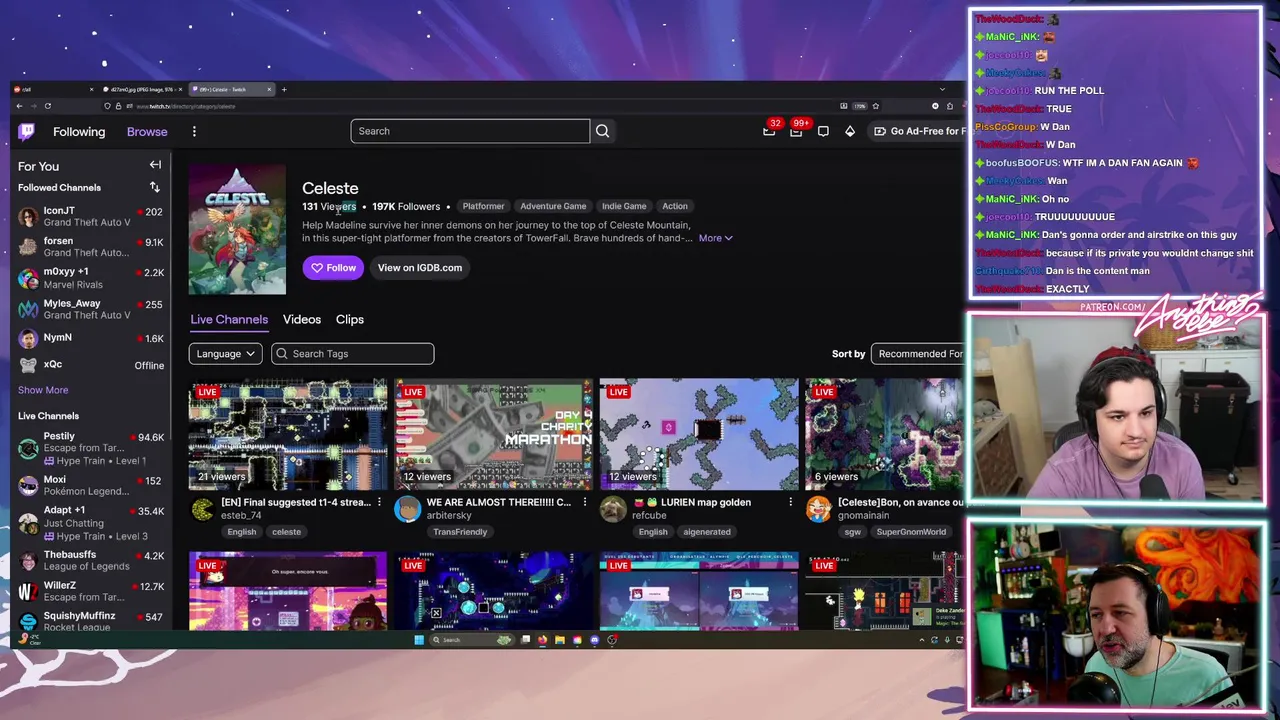The height and width of the screenshot is (720, 1280).
Task: Open gnomainain's stream thumbnail with 6 viewers
Action: (884, 434)
